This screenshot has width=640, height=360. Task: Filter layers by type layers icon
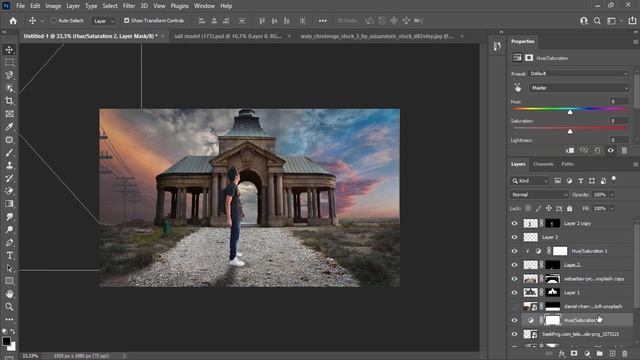coord(580,181)
